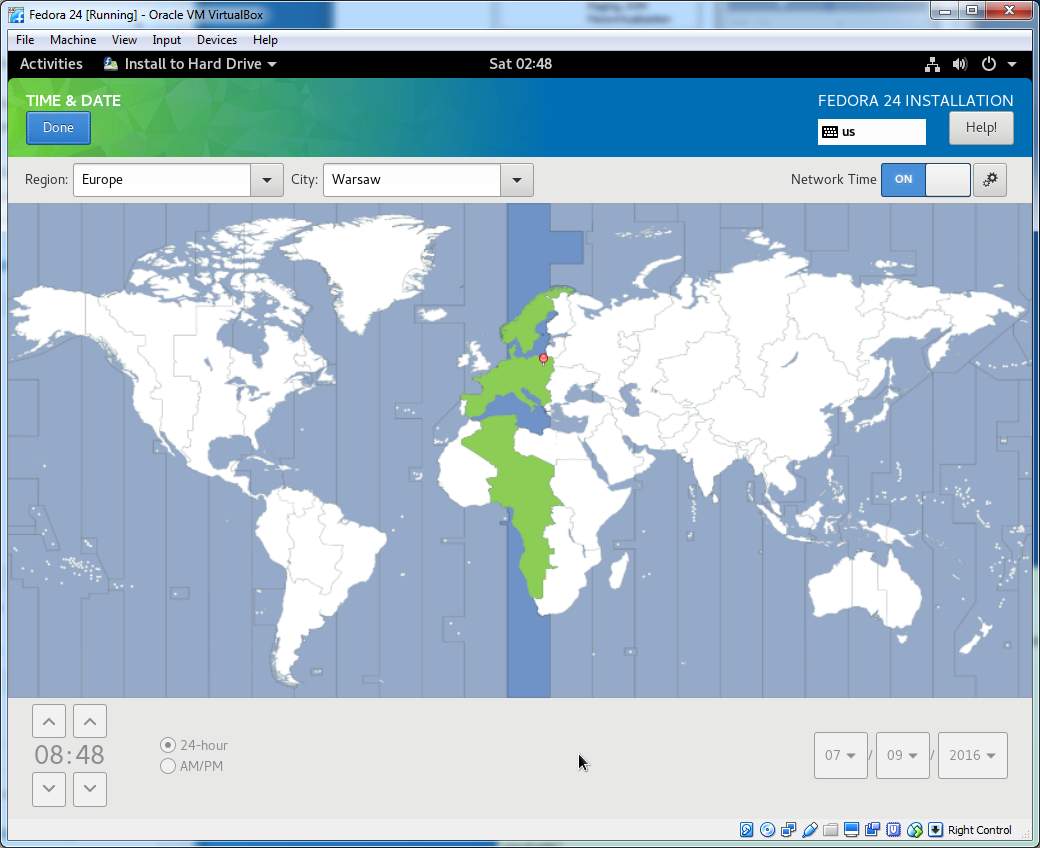Click the Network Time label
The image size is (1040, 848).
pyautogui.click(x=833, y=180)
